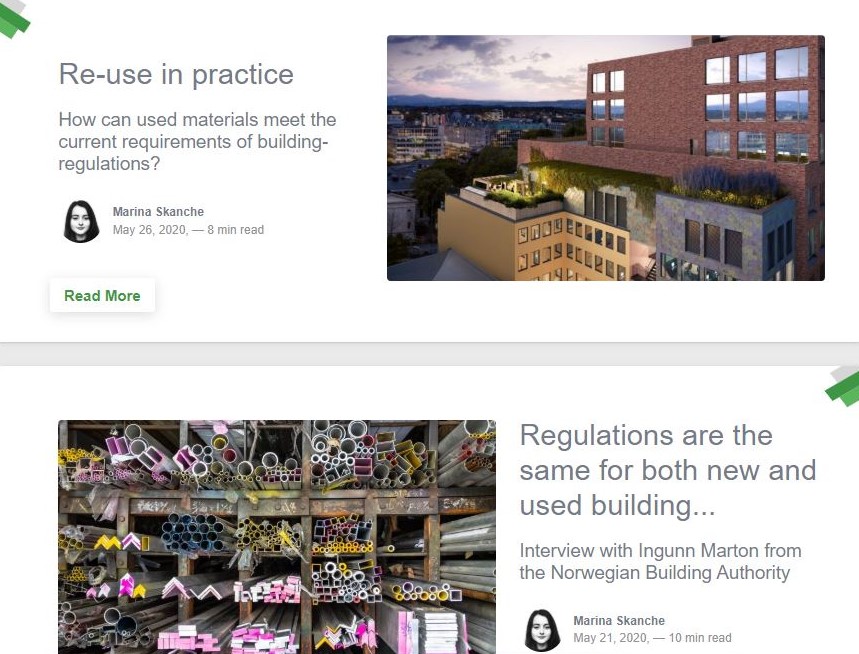Open the metal pipes storage photo
The width and height of the screenshot is (859, 654).
(277, 537)
